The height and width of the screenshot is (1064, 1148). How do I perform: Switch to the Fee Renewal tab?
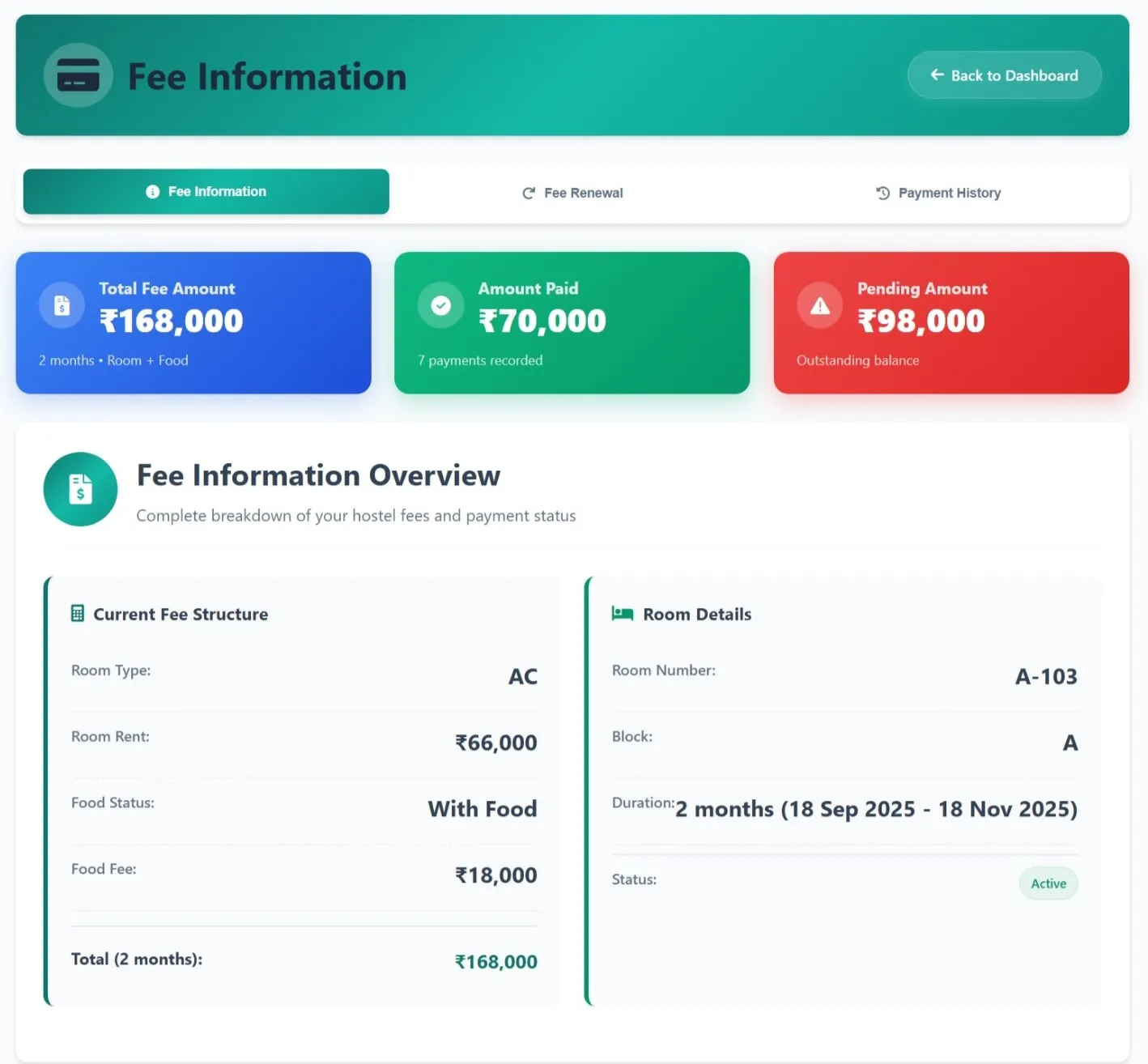tap(572, 193)
